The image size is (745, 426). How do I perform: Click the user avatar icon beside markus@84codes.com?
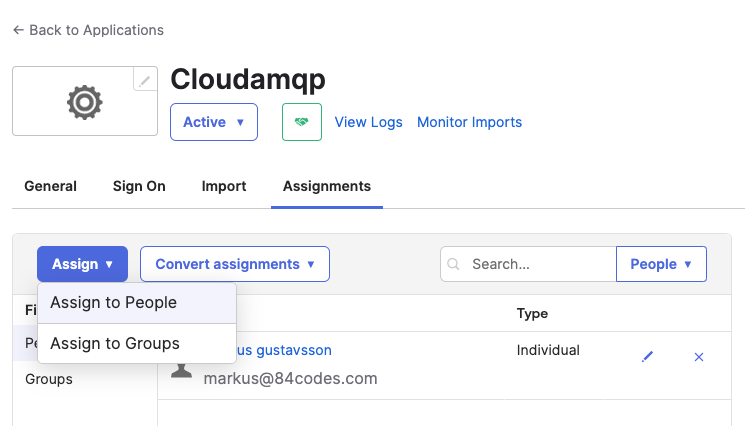tap(181, 370)
